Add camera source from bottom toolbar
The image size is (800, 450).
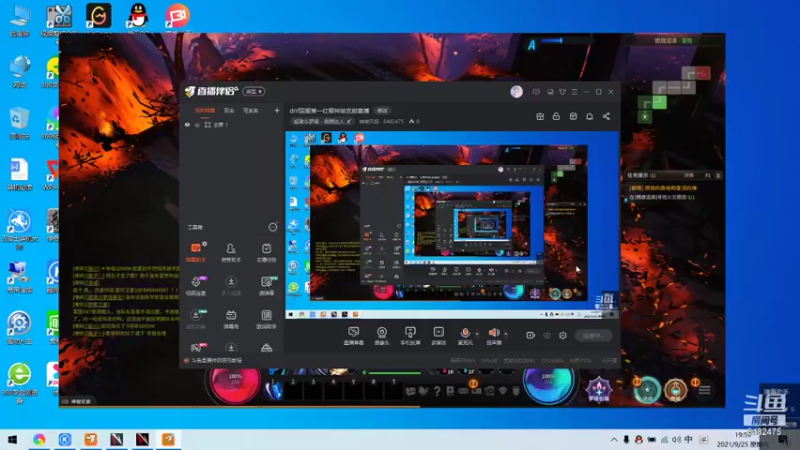(382, 336)
